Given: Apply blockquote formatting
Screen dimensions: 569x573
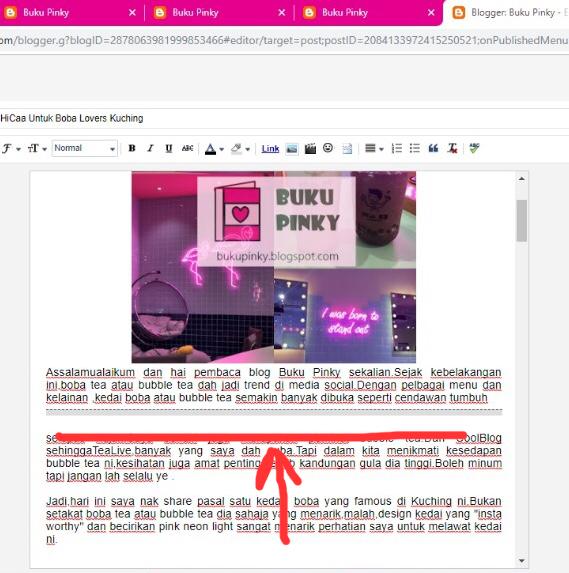Looking at the screenshot, I should (x=433, y=148).
